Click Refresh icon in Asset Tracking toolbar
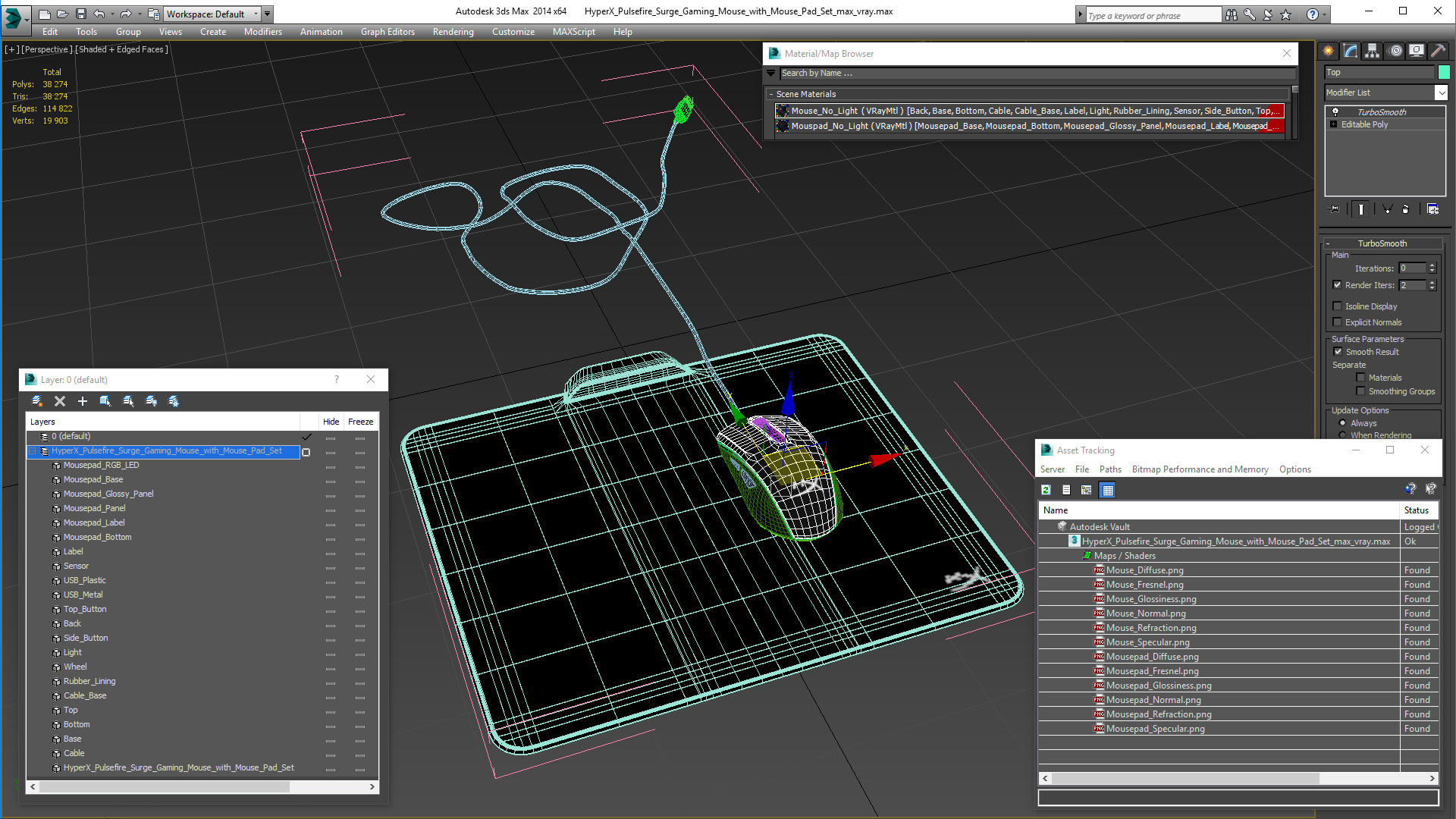Screen dimensions: 1456x819 click(x=1046, y=490)
